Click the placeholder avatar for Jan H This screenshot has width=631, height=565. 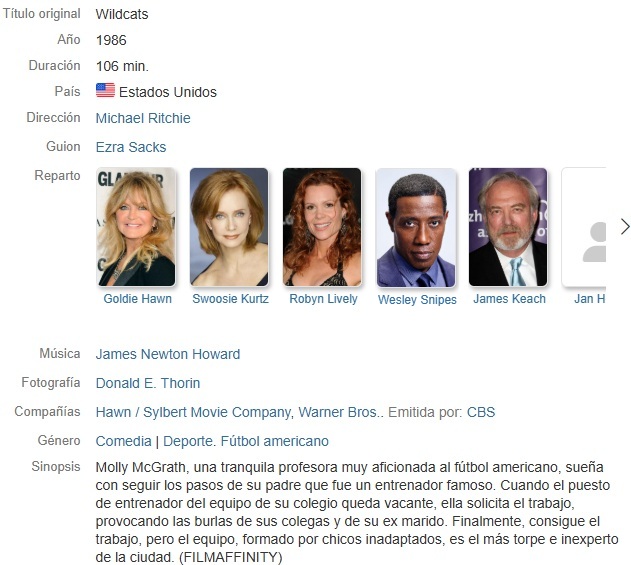pos(584,227)
